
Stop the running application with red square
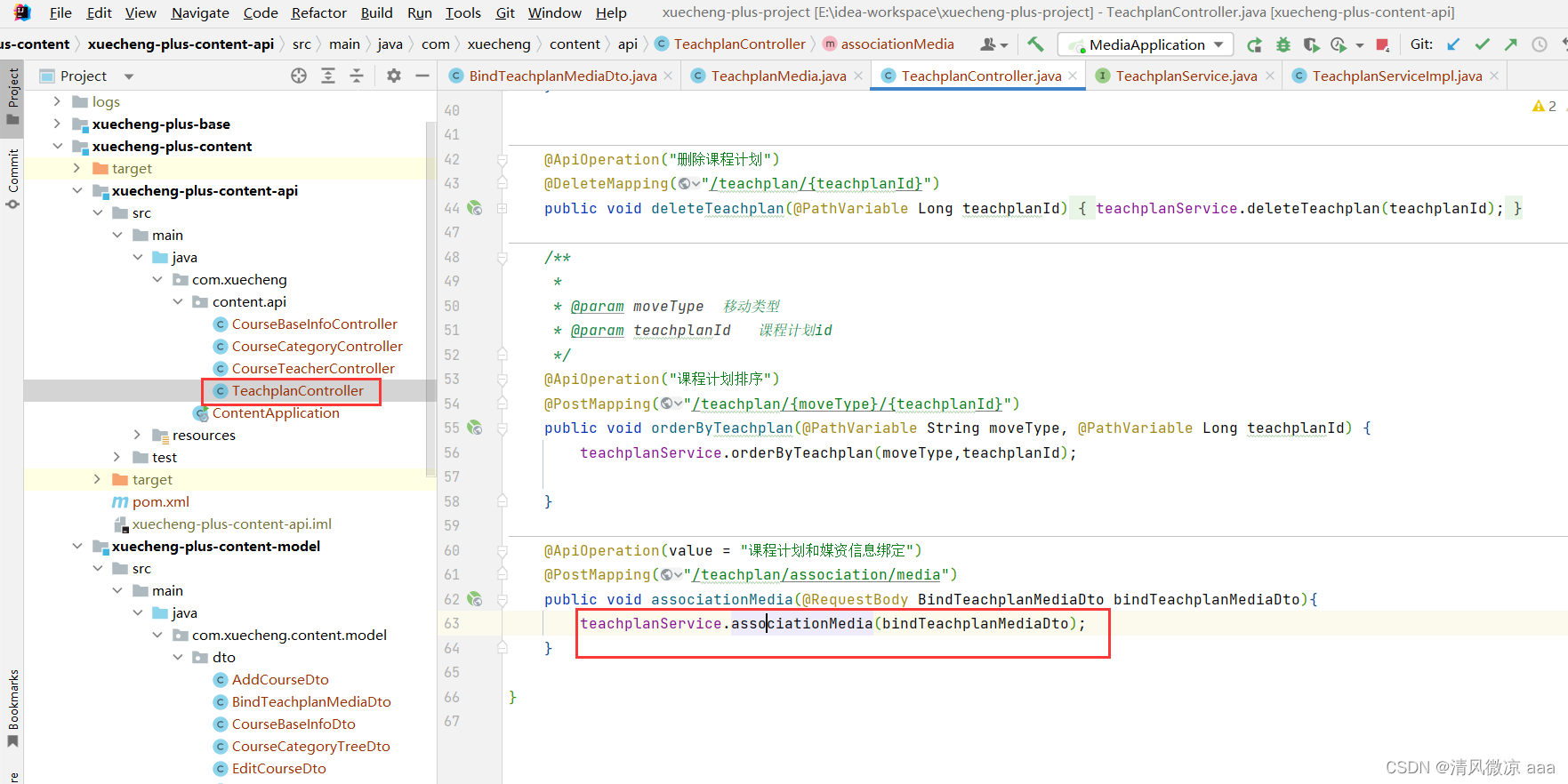pyautogui.click(x=1382, y=44)
